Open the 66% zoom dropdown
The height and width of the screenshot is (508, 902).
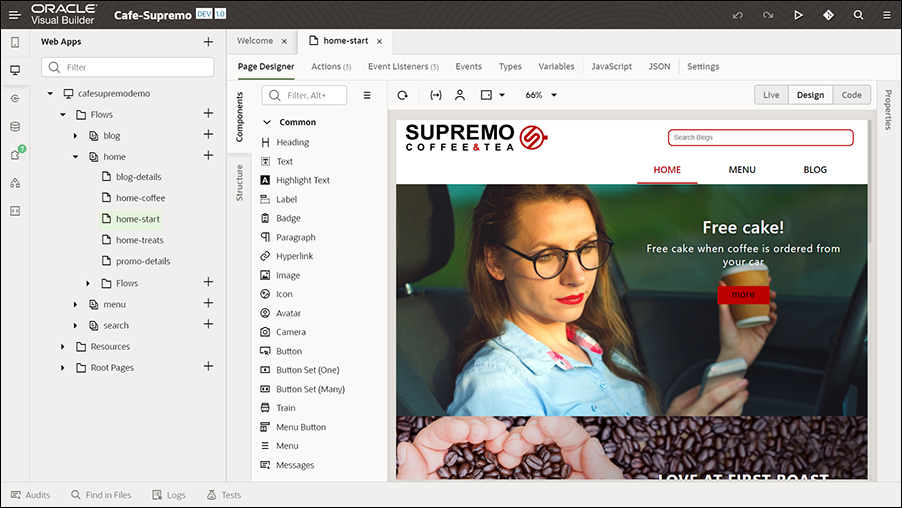pos(541,95)
